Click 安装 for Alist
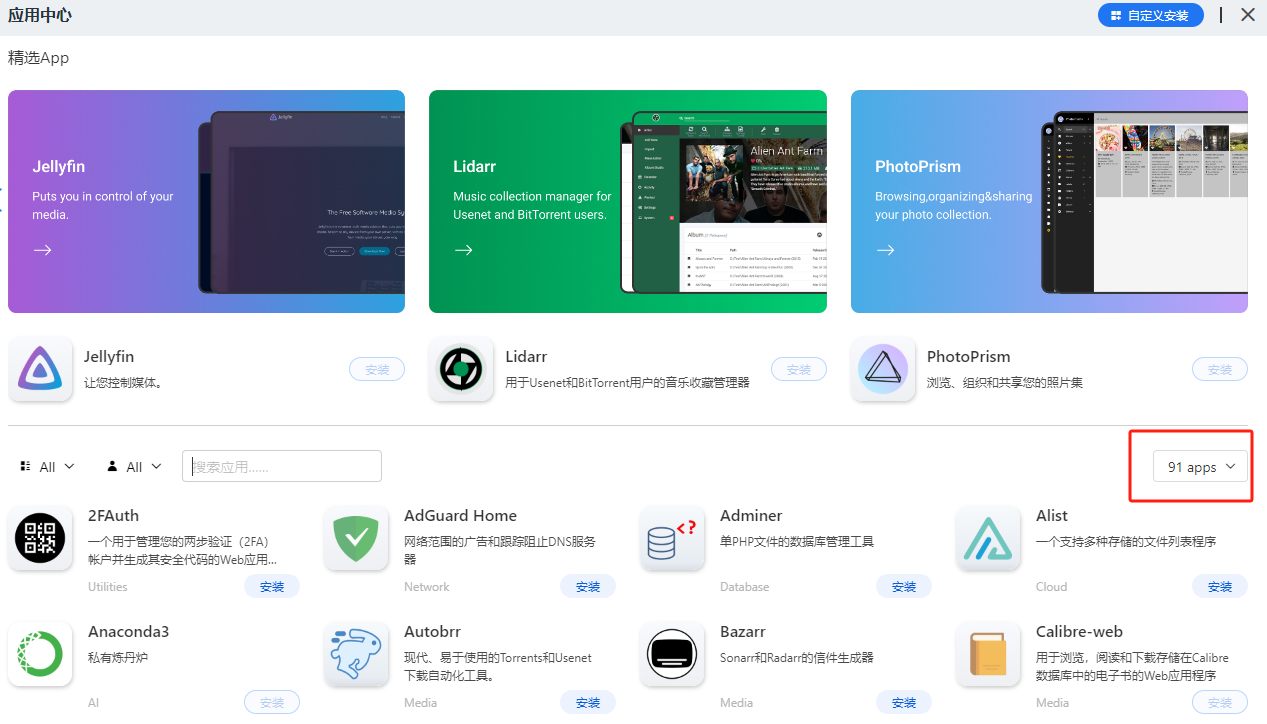The height and width of the screenshot is (724, 1267). point(1220,587)
